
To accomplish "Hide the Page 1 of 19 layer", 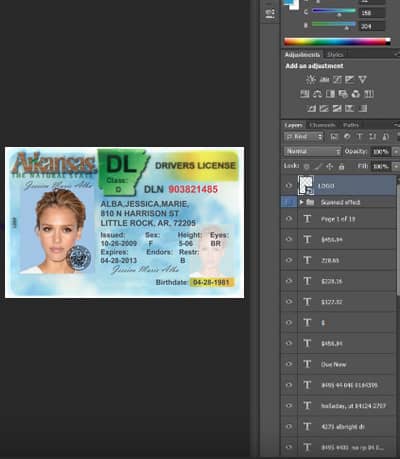I will coord(289,219).
